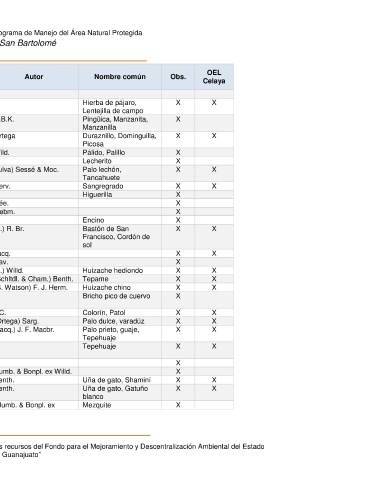The height and width of the screenshot is (480, 370).
Task: Click the Obs. column header
Action: (178, 77)
